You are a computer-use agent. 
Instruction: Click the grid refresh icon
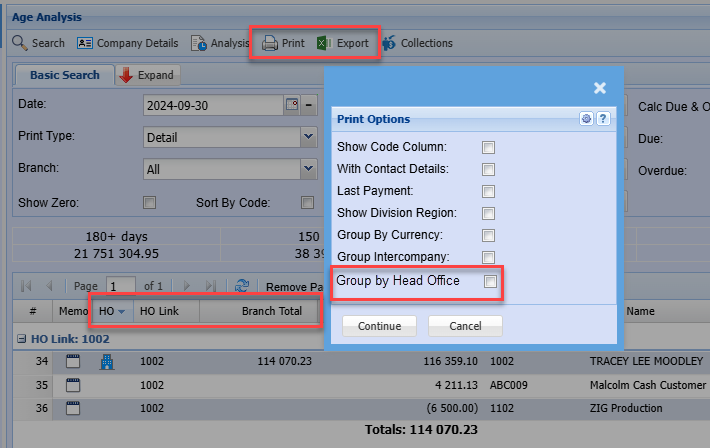tap(241, 286)
